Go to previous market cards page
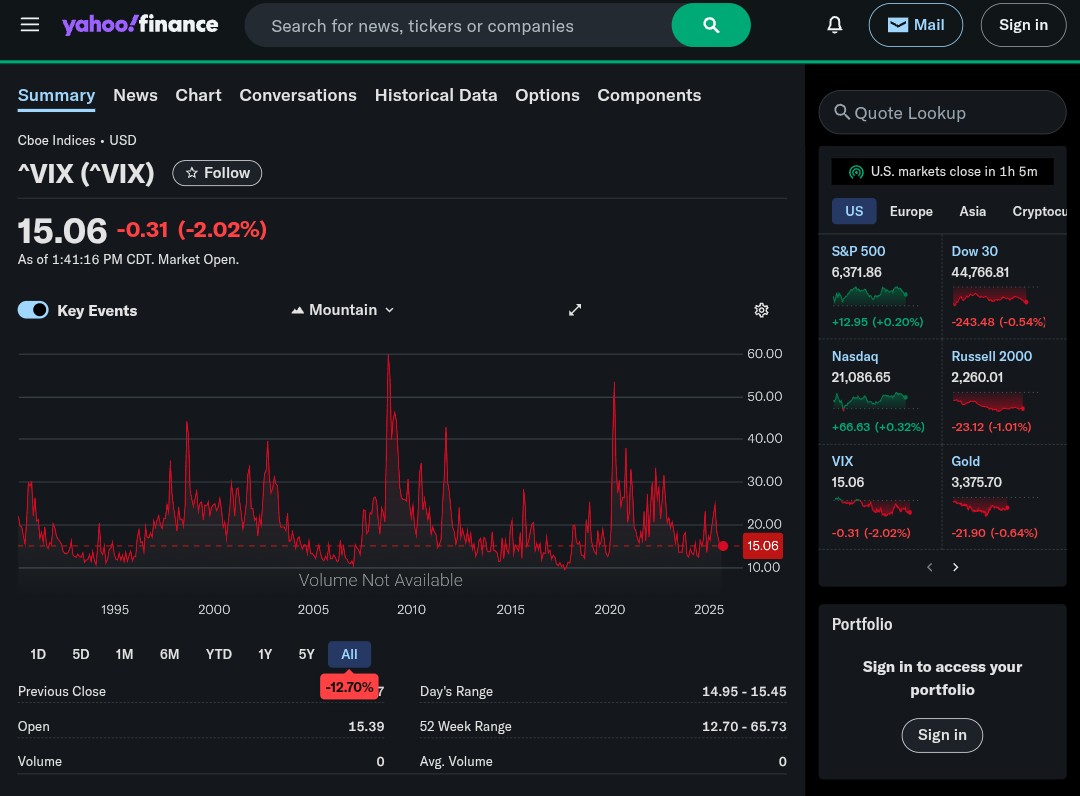Screen dimensions: 1080x796 pos(929,567)
